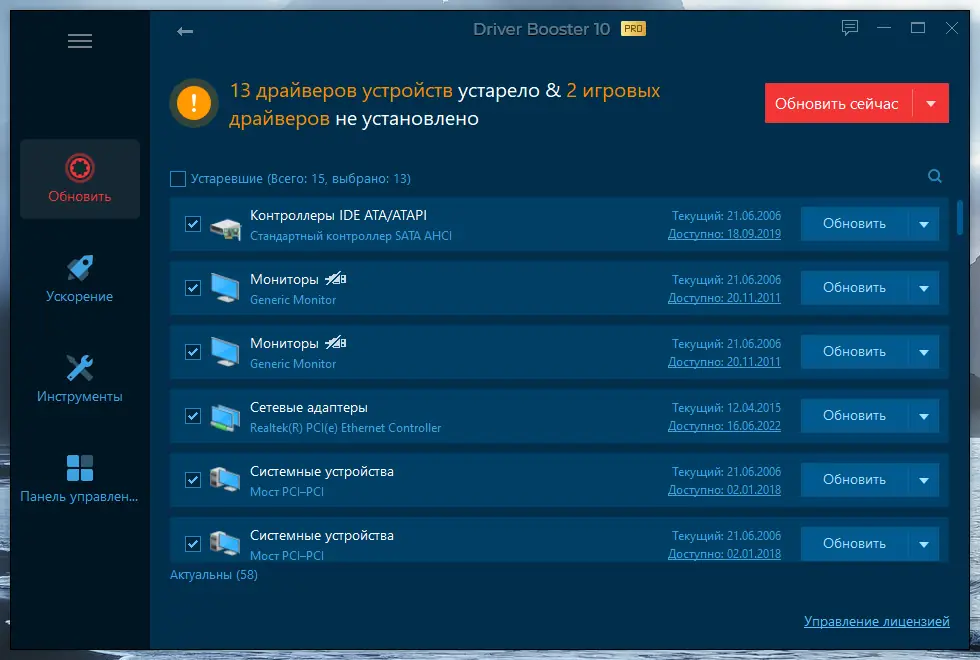The image size is (980, 660).
Task: Uncheck the Контроллеры IDE ATA/ATAPI checkbox
Action: [193, 224]
